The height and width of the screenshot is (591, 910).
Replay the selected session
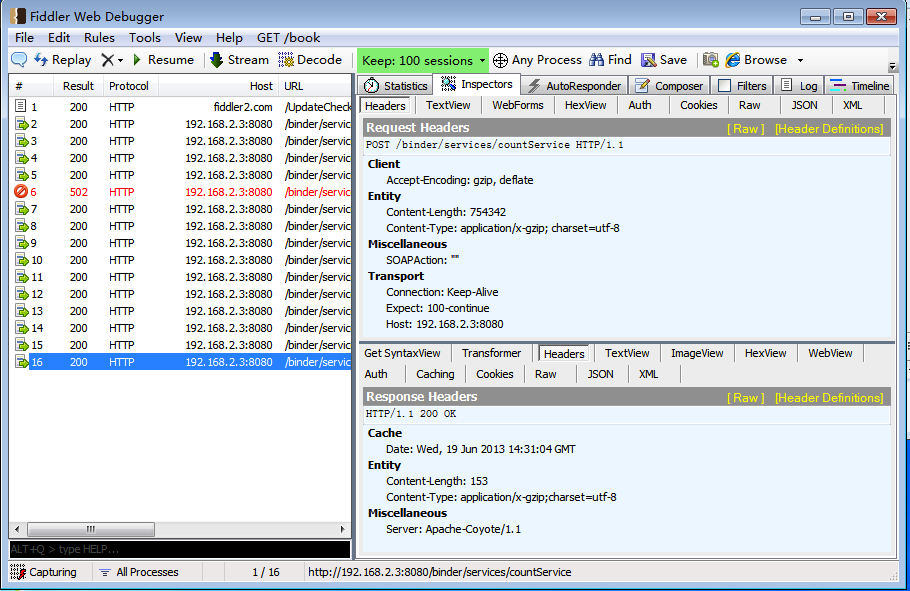pyautogui.click(x=63, y=60)
